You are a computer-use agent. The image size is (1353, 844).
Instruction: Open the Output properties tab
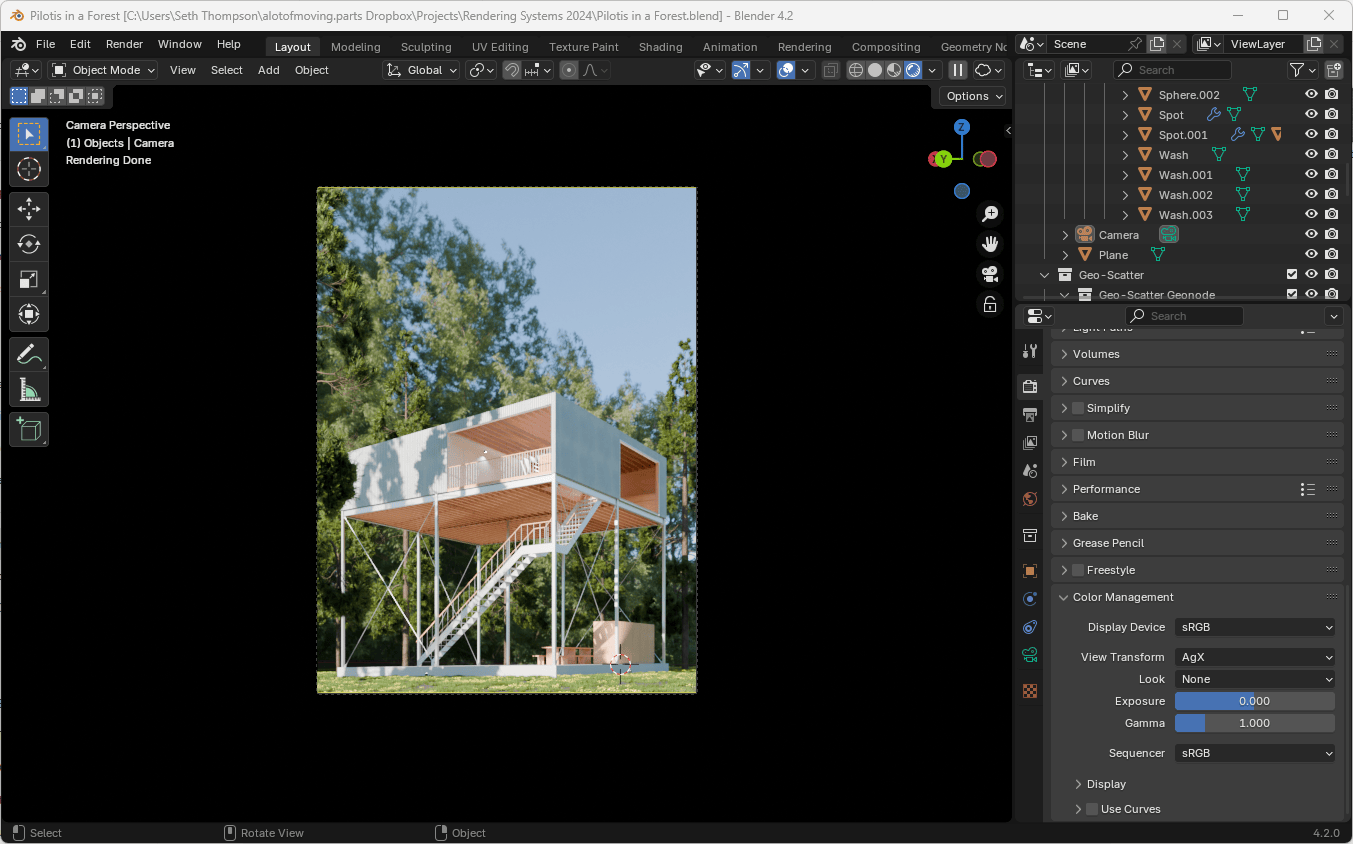[x=1030, y=414]
